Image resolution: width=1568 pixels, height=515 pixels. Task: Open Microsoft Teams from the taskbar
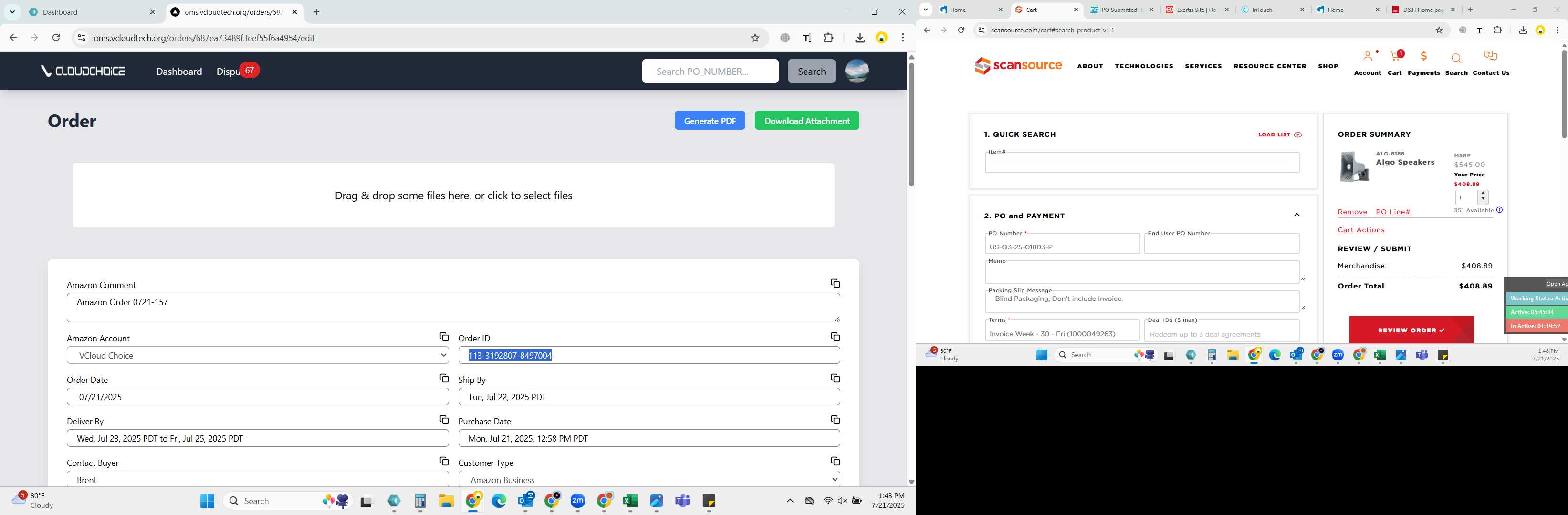682,501
